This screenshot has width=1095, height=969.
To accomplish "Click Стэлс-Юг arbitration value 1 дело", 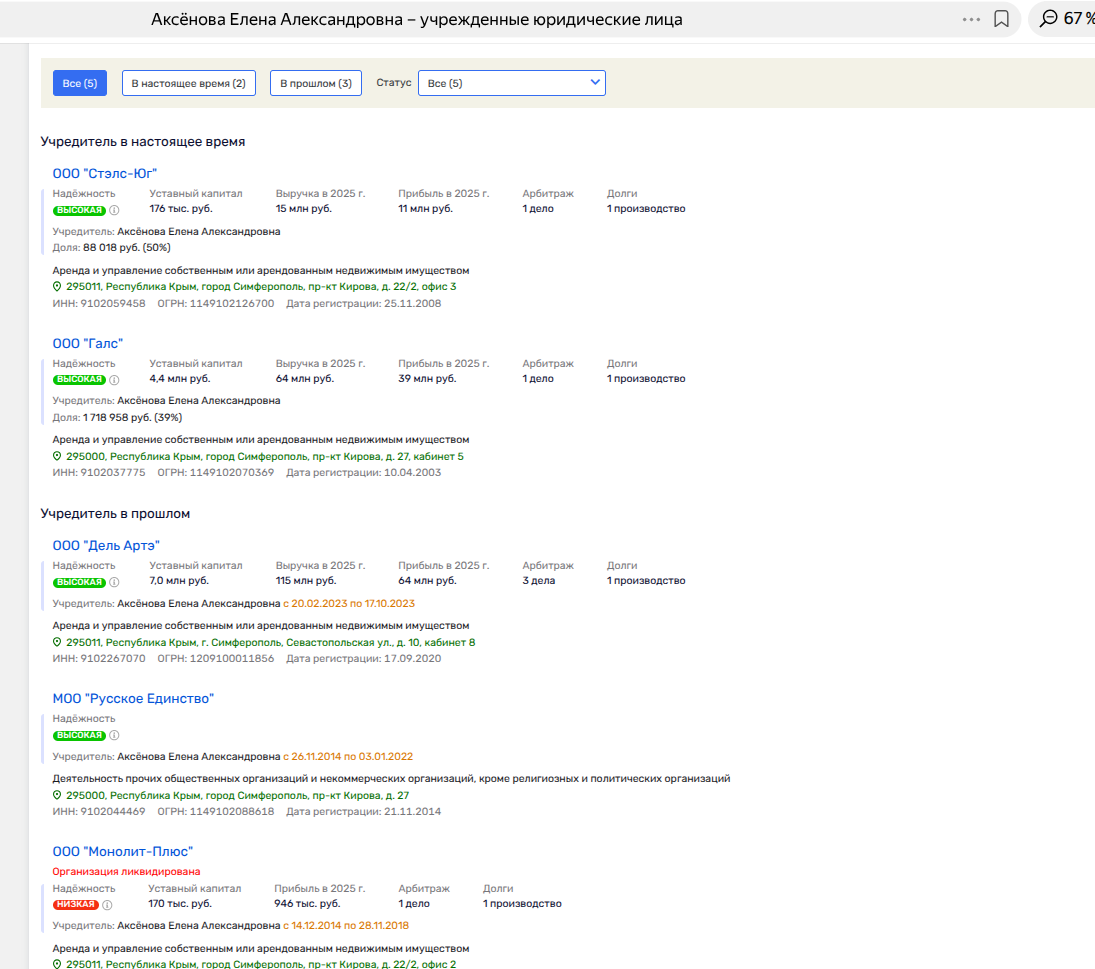I will (x=538, y=209).
